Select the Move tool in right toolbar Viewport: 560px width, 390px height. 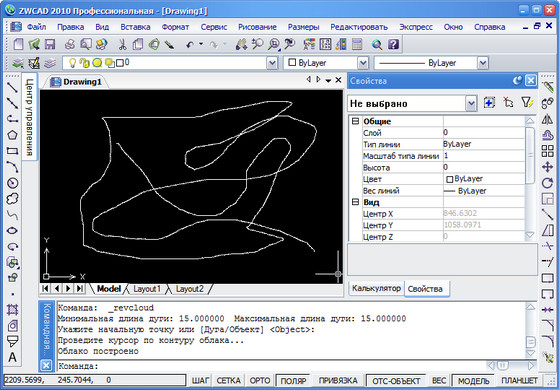coord(547,167)
